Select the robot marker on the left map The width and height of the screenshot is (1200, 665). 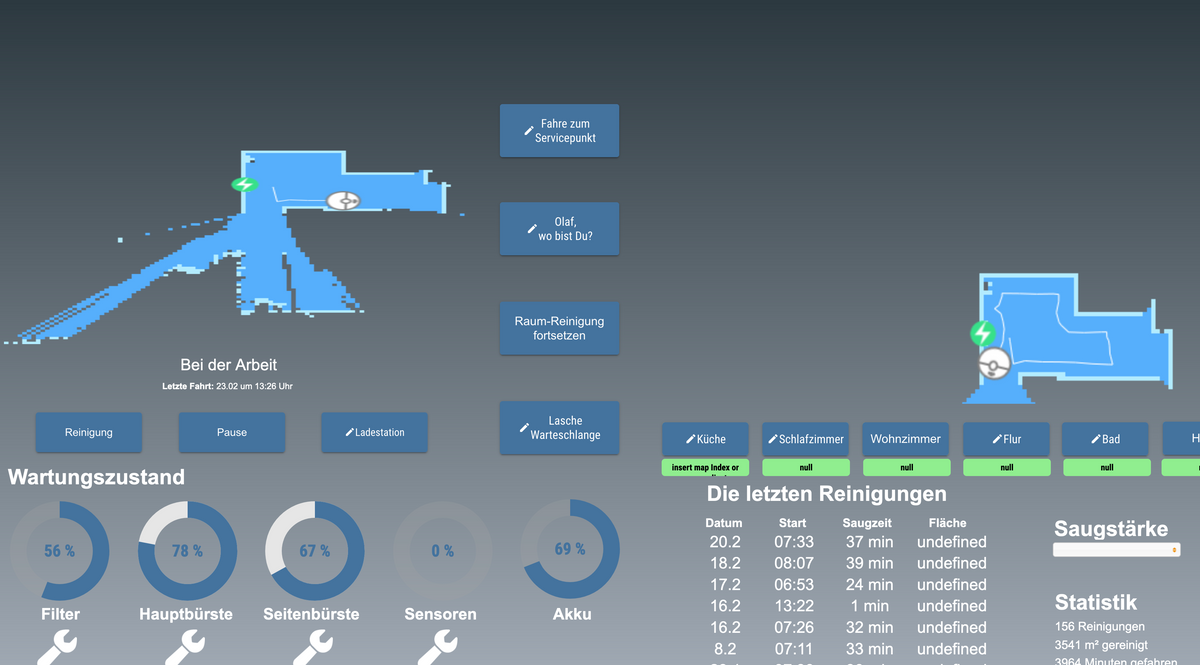point(343,200)
